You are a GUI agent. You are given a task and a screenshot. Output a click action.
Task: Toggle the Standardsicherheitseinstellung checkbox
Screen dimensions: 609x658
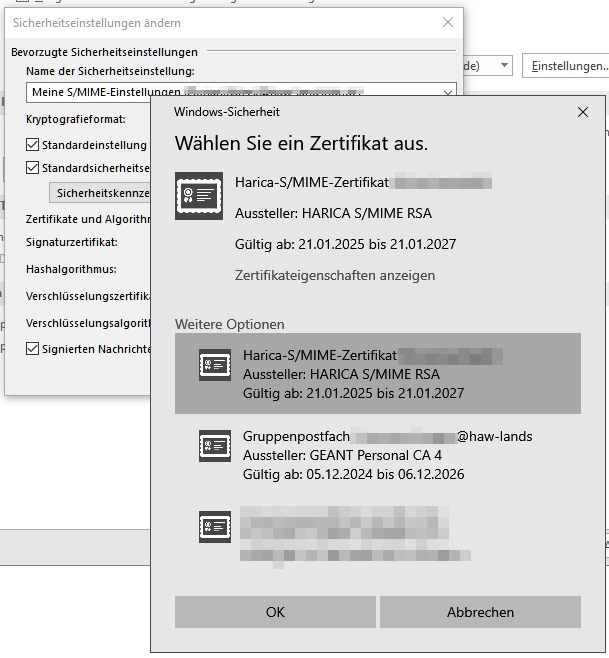(x=33, y=168)
